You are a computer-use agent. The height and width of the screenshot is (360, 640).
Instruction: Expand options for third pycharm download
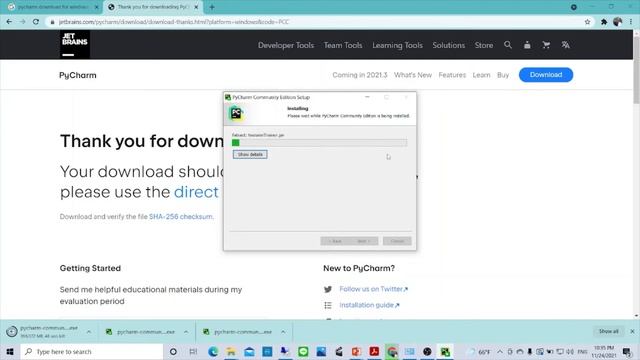click(283, 332)
